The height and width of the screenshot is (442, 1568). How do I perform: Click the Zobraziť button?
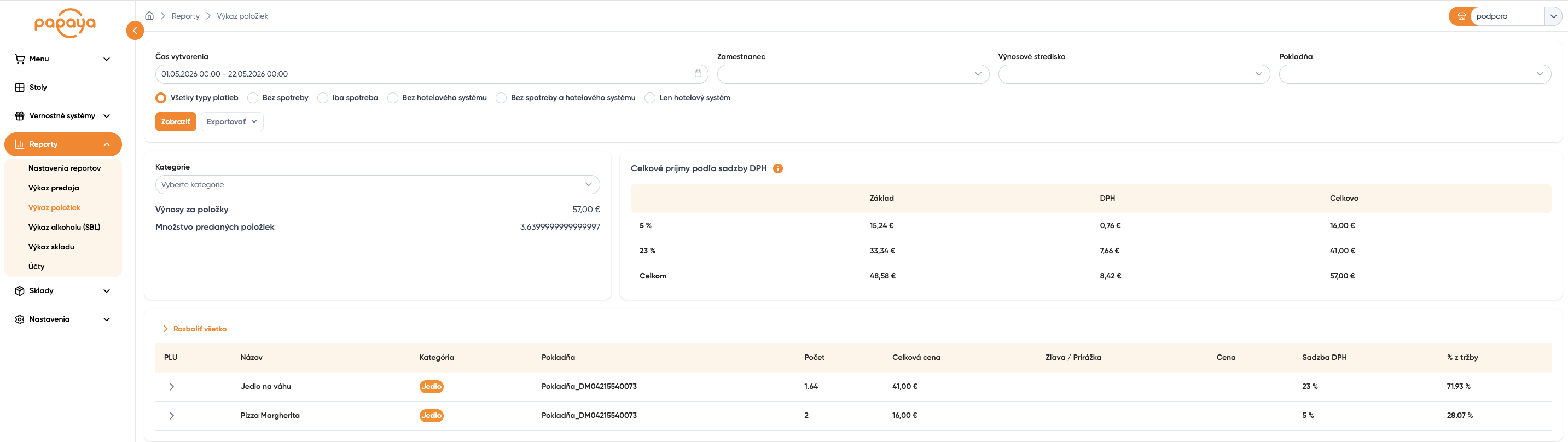click(176, 122)
